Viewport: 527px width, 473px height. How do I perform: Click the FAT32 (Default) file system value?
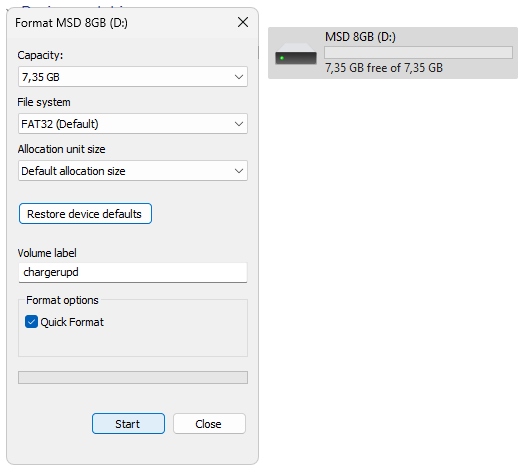coord(60,124)
